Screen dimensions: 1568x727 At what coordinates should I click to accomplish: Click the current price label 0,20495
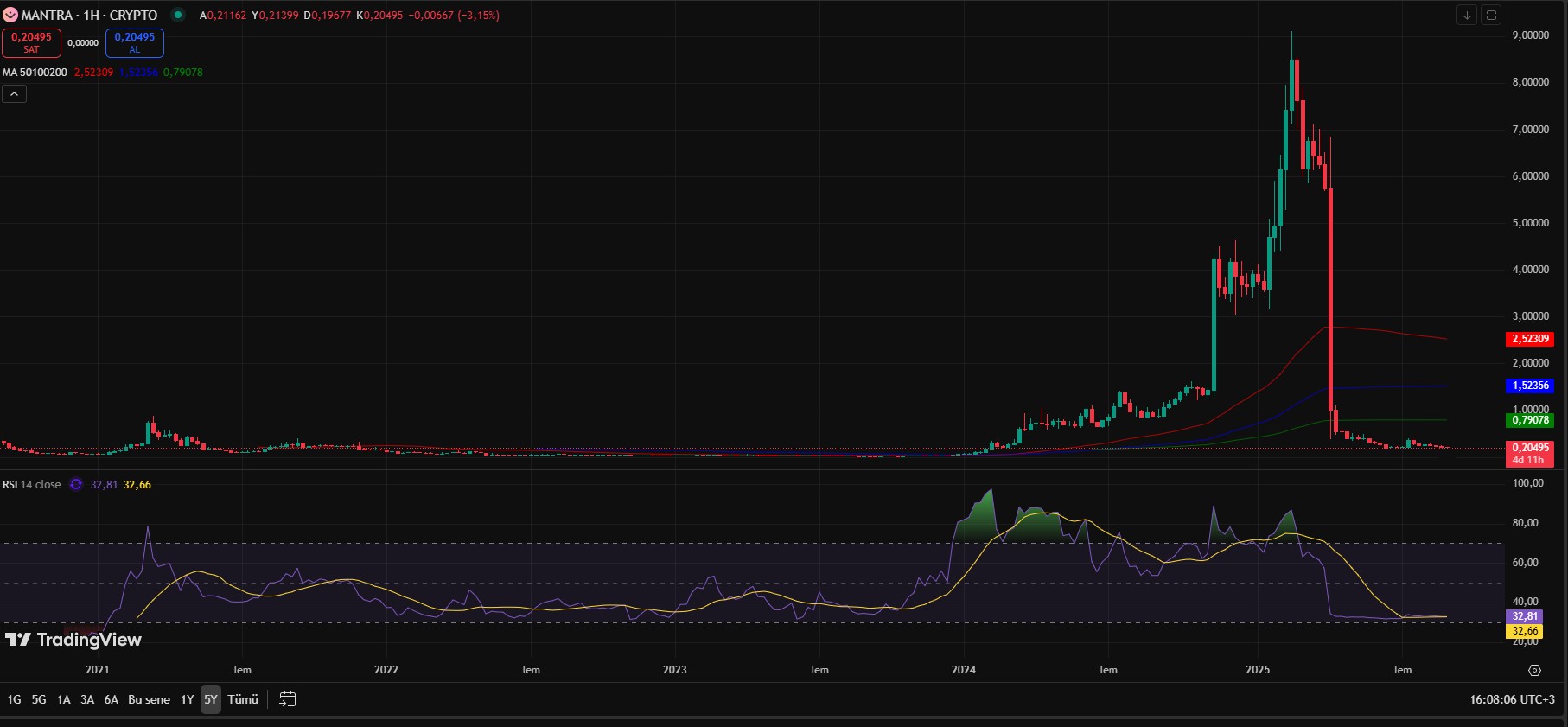click(1530, 448)
